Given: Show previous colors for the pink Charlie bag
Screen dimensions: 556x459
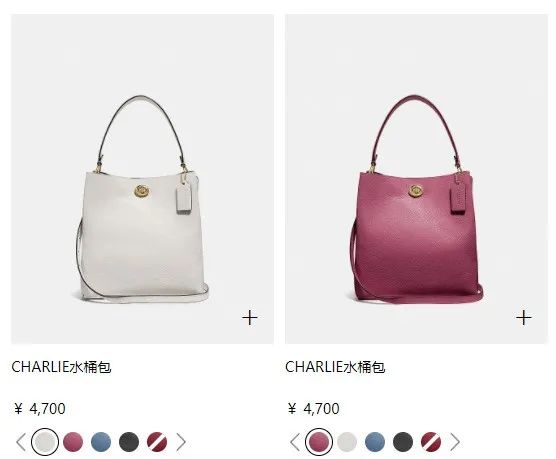Looking at the screenshot, I should [x=295, y=442].
